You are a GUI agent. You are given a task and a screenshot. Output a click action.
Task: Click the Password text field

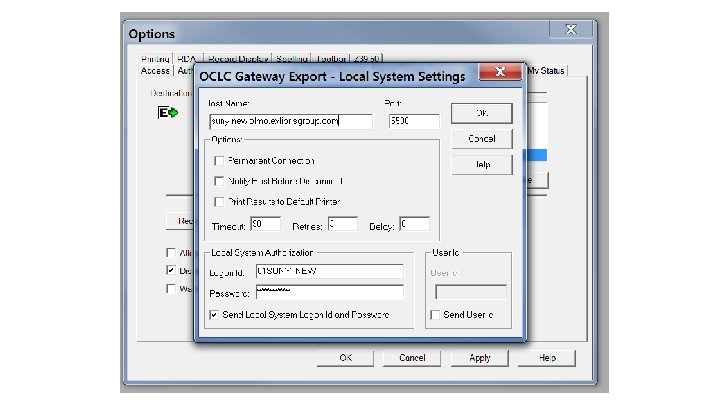click(x=330, y=292)
